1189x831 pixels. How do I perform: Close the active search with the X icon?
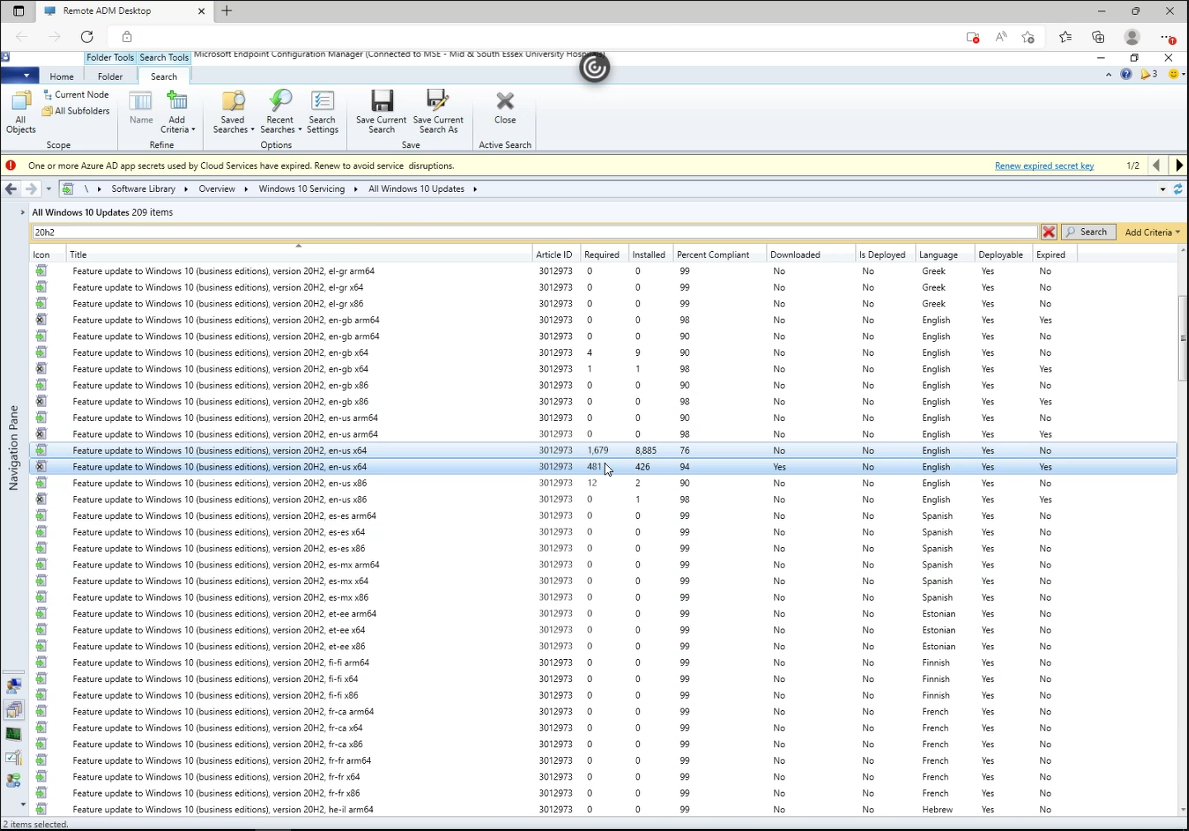tap(504, 110)
